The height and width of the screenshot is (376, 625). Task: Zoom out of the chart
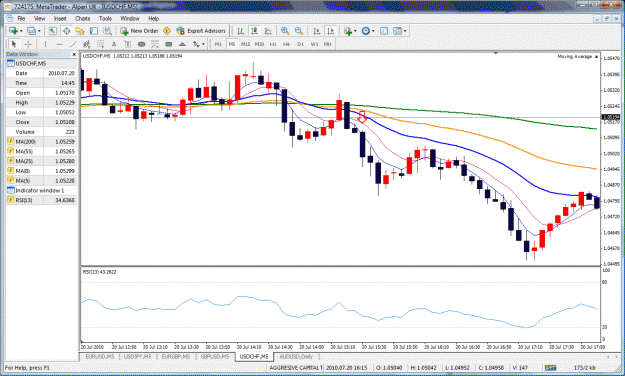(299, 31)
